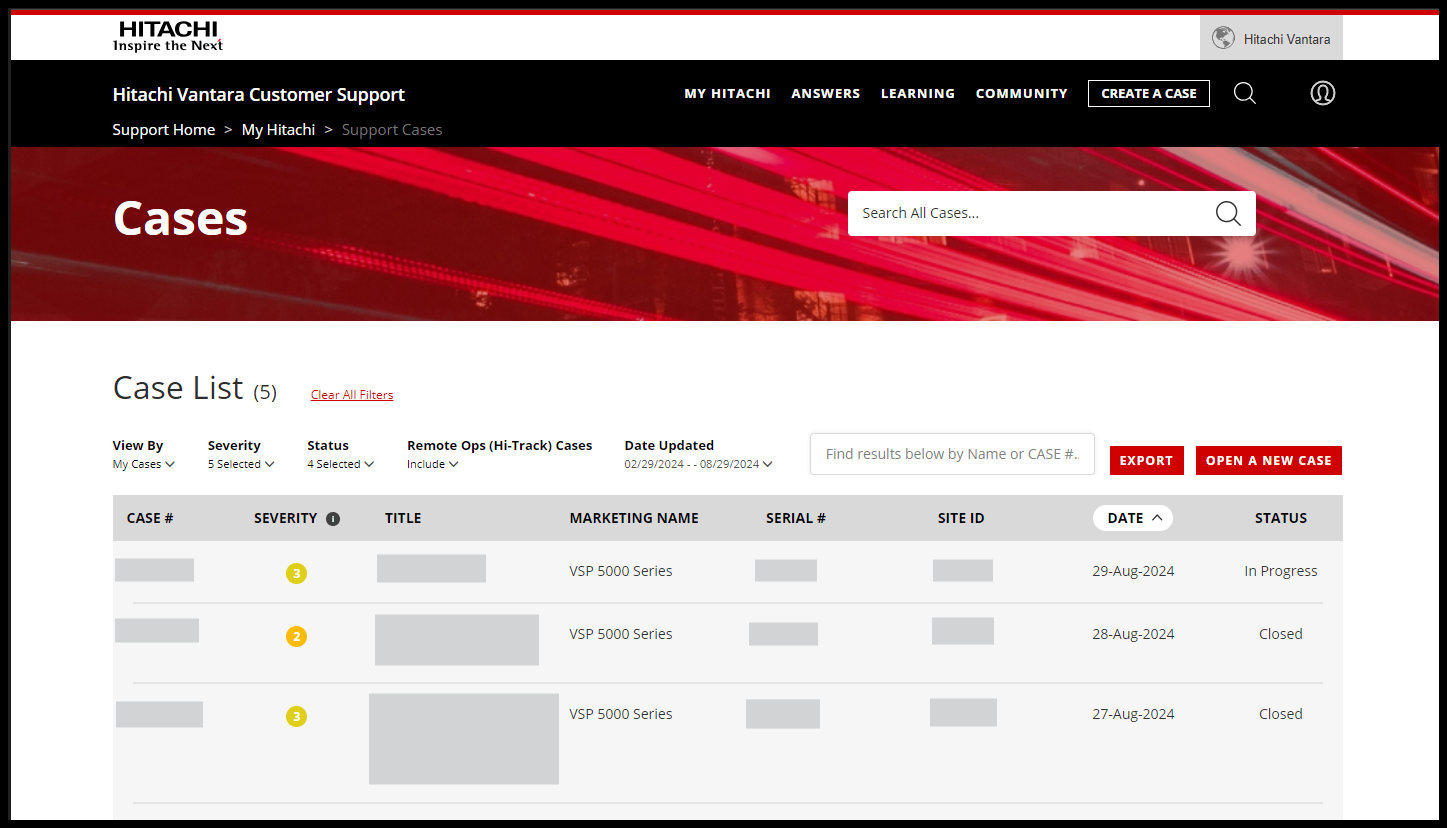This screenshot has width=1447, height=828.
Task: Open the user profile icon
Action: click(x=1323, y=93)
